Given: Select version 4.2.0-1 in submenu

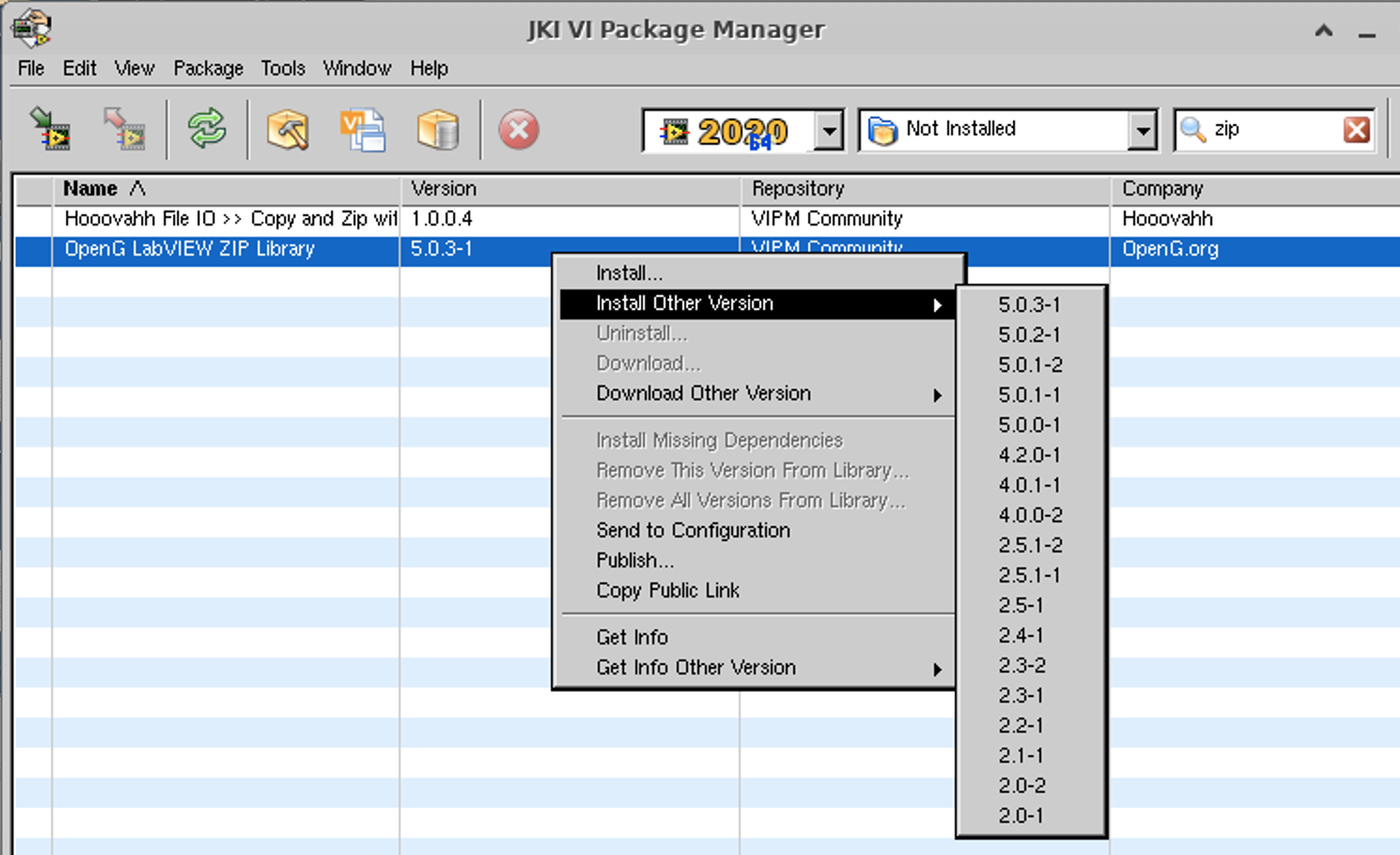Looking at the screenshot, I should click(1030, 456).
